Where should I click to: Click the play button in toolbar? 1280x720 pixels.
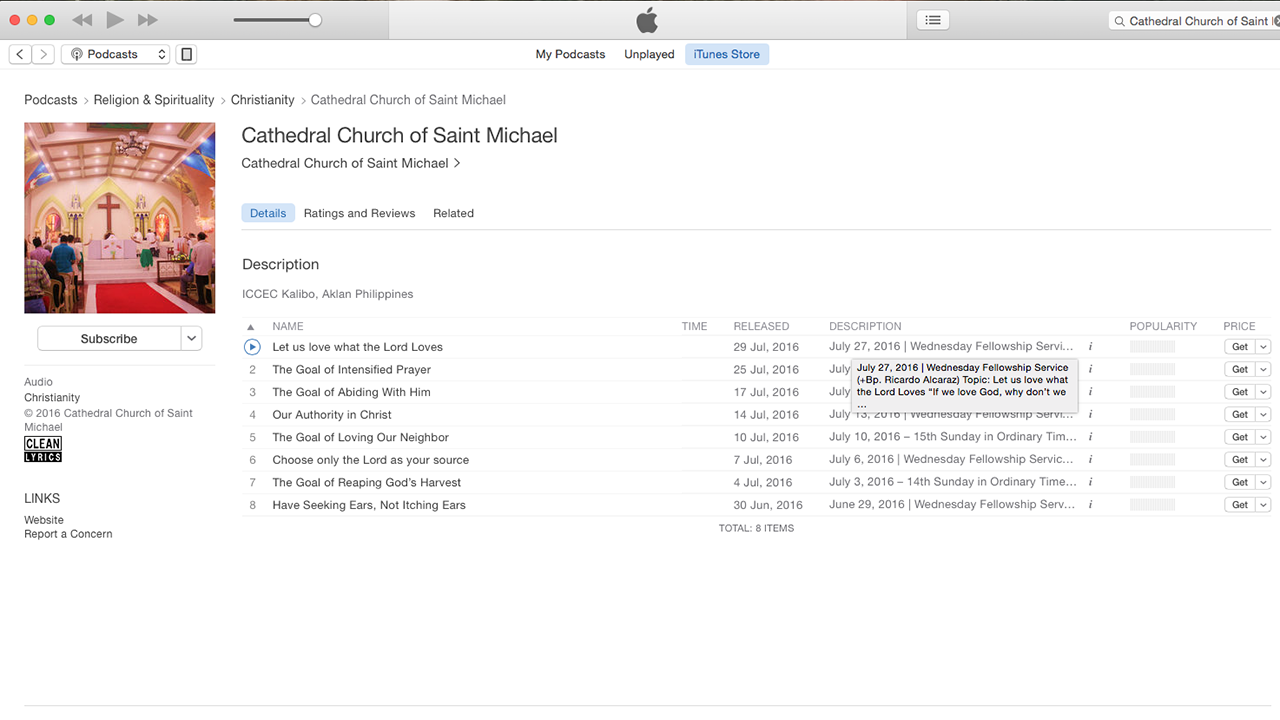pyautogui.click(x=115, y=20)
